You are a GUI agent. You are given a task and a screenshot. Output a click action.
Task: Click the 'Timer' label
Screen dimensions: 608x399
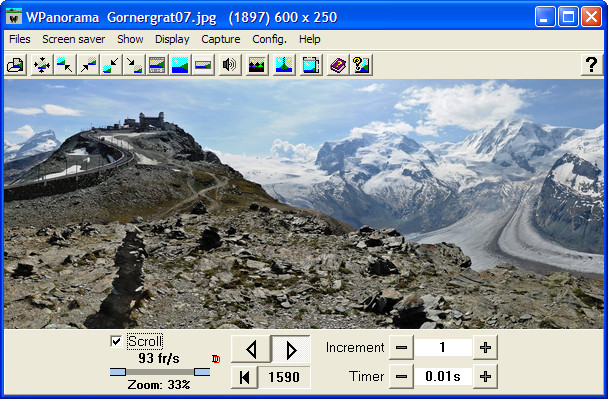pos(366,376)
